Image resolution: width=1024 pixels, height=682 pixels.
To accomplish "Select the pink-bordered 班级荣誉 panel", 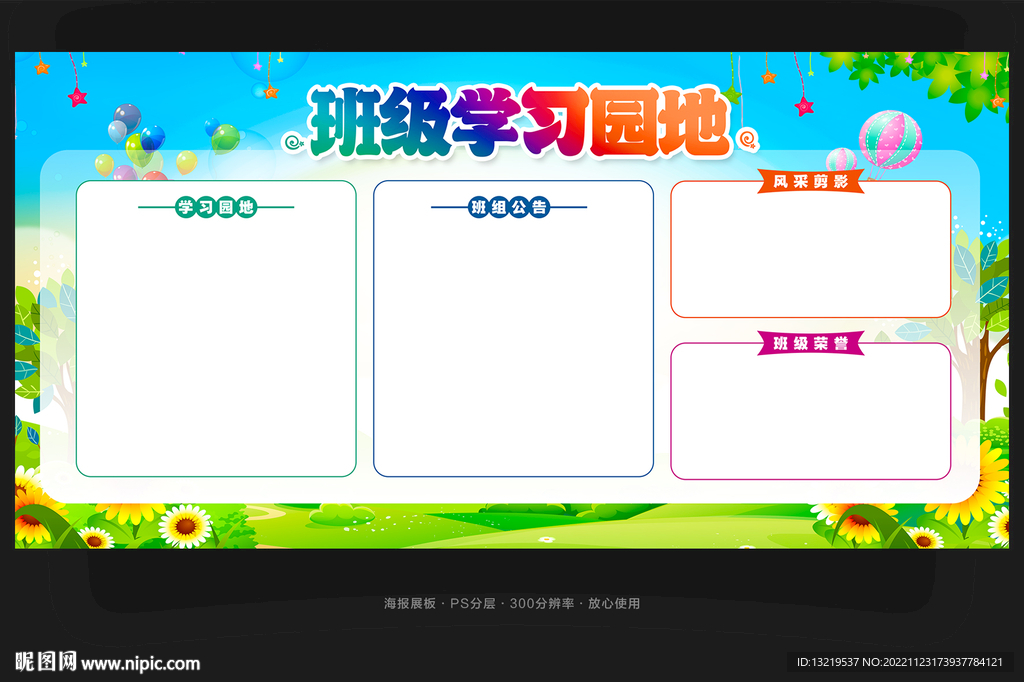I will pyautogui.click(x=810, y=411).
